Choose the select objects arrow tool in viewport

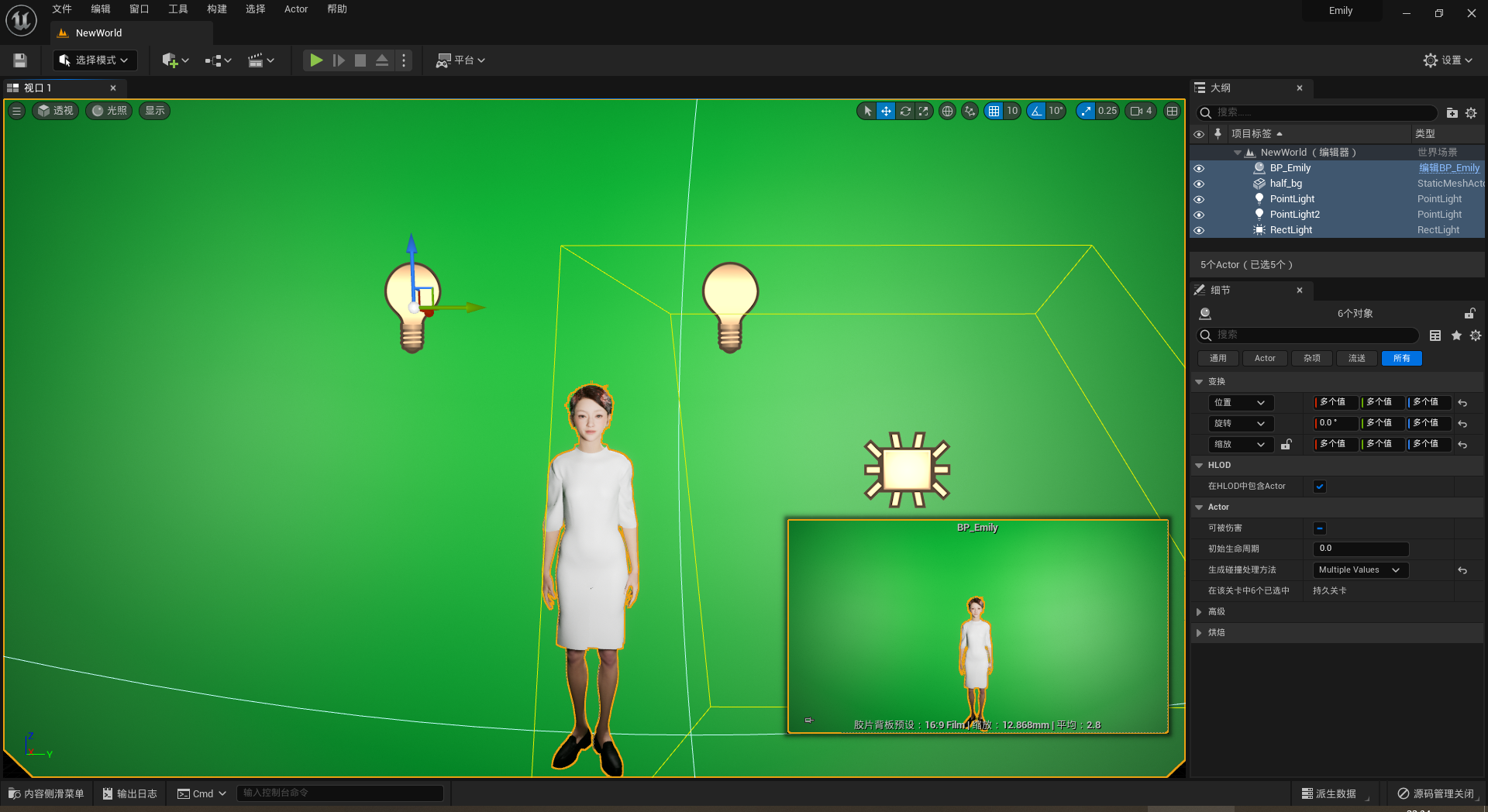click(x=867, y=111)
